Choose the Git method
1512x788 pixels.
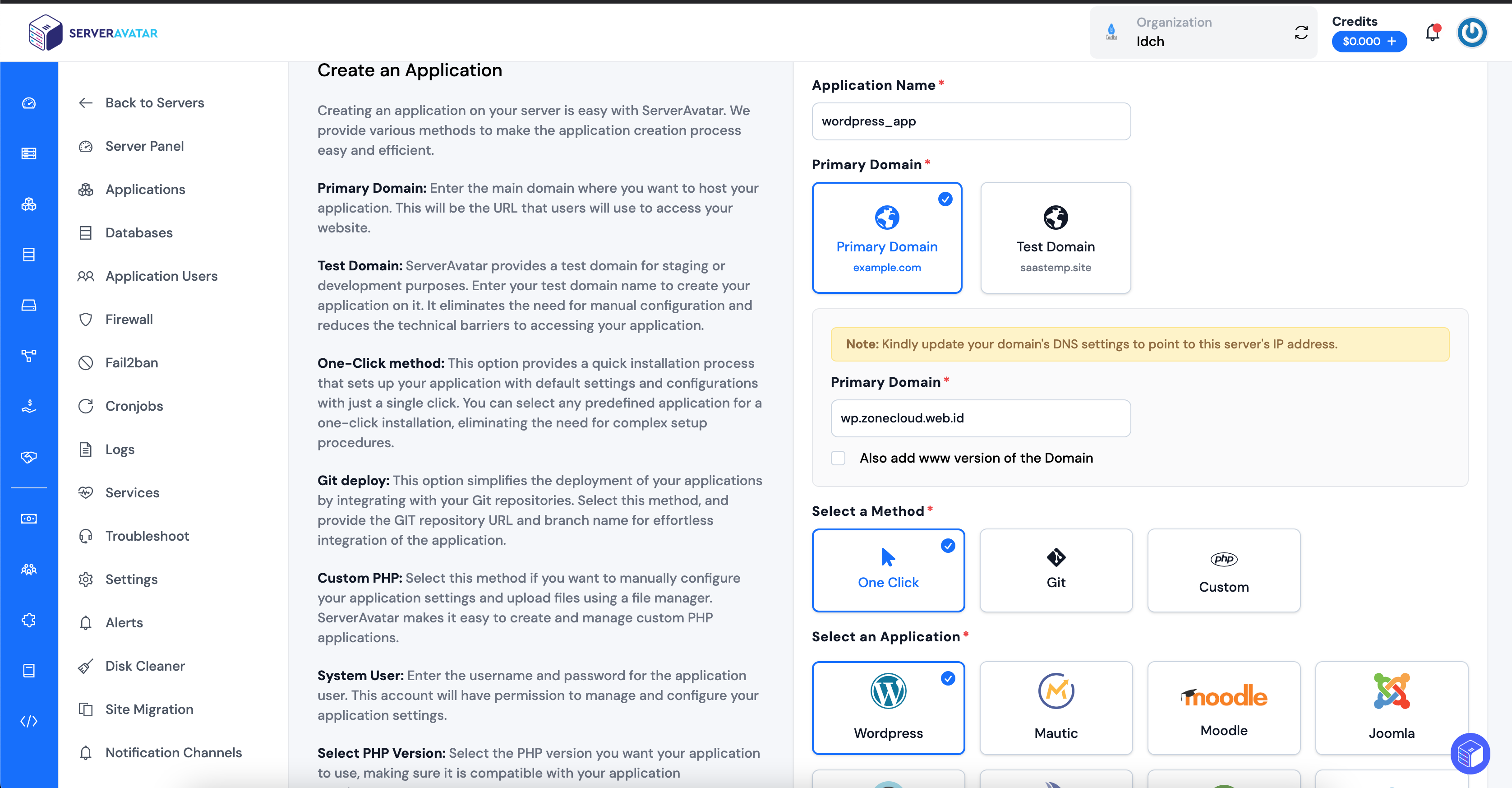coord(1056,570)
